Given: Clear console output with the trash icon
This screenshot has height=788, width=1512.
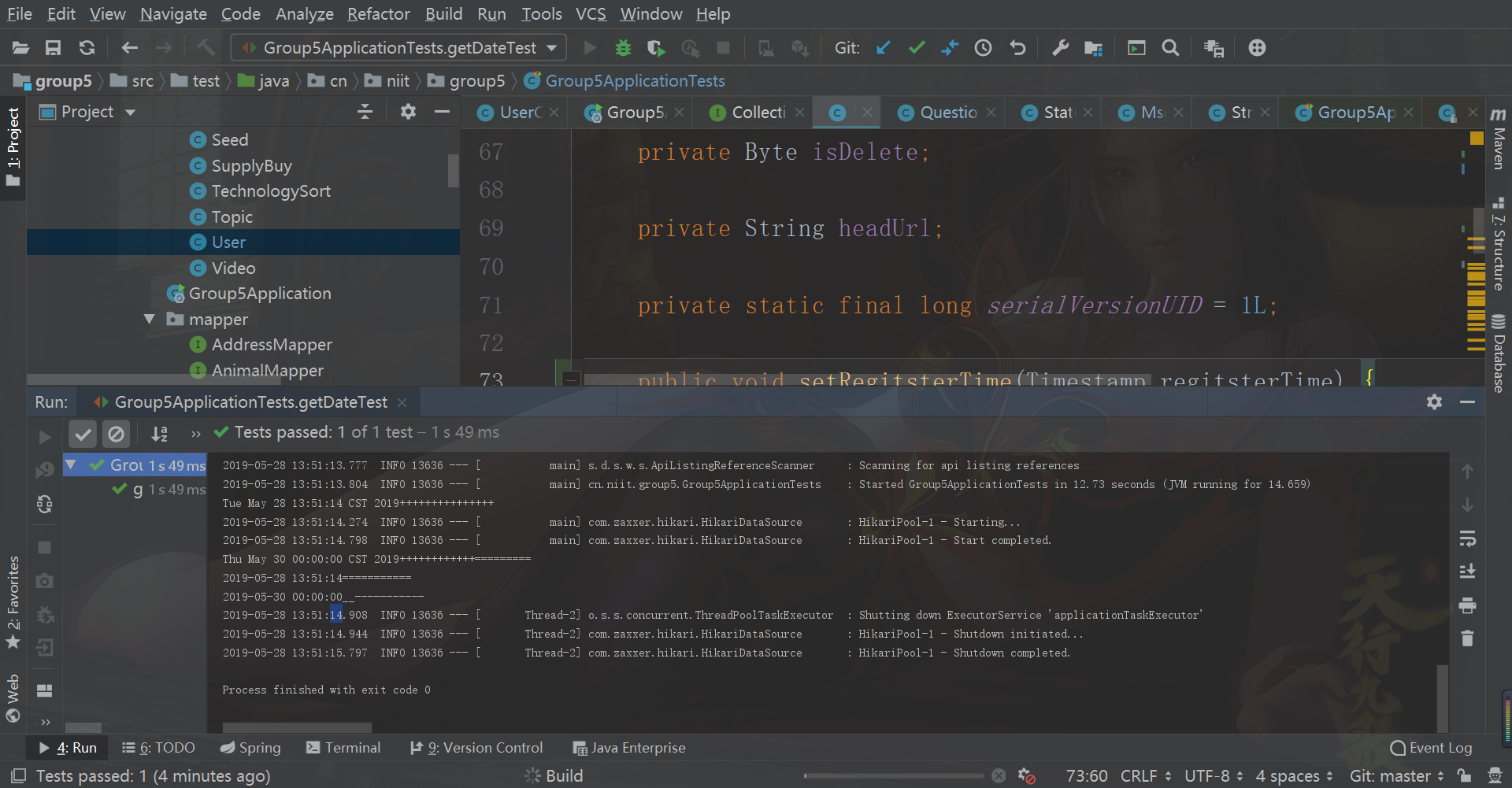Looking at the screenshot, I should point(1467,638).
